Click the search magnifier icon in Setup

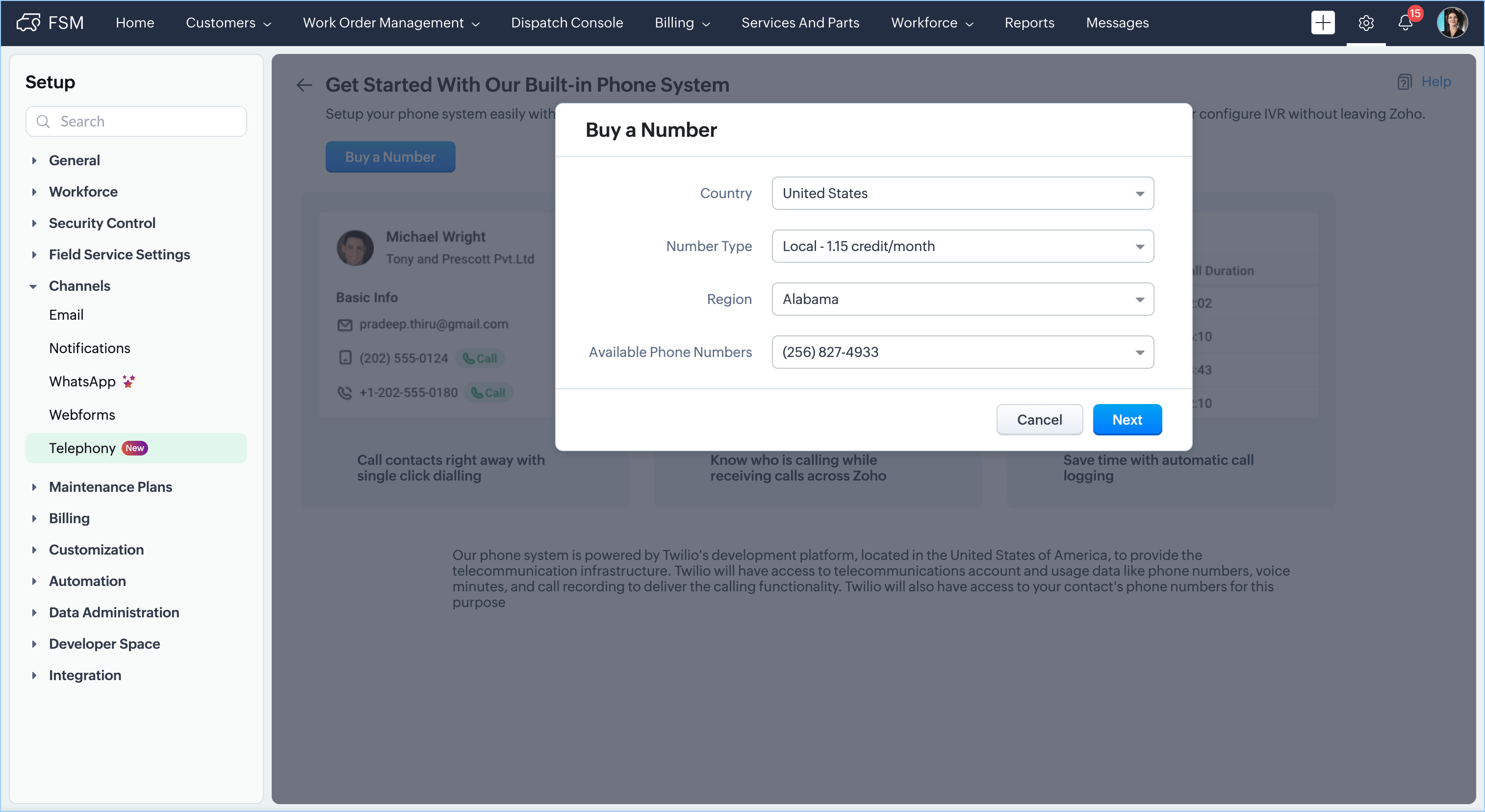click(x=43, y=122)
